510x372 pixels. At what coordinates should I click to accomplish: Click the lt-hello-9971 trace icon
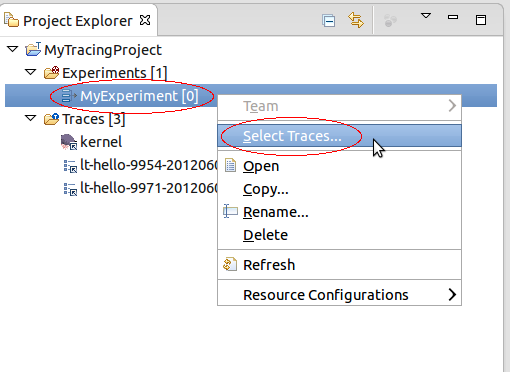click(x=70, y=189)
